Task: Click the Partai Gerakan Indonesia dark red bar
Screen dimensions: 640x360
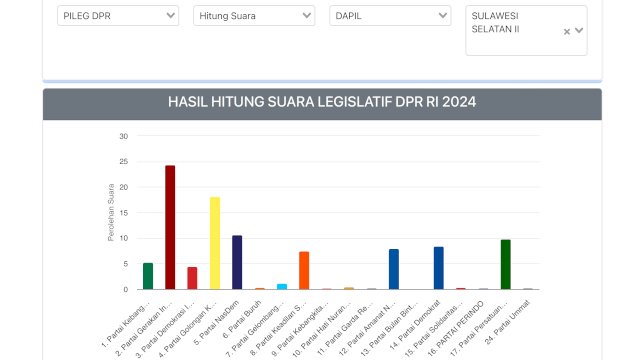Action: 170,227
